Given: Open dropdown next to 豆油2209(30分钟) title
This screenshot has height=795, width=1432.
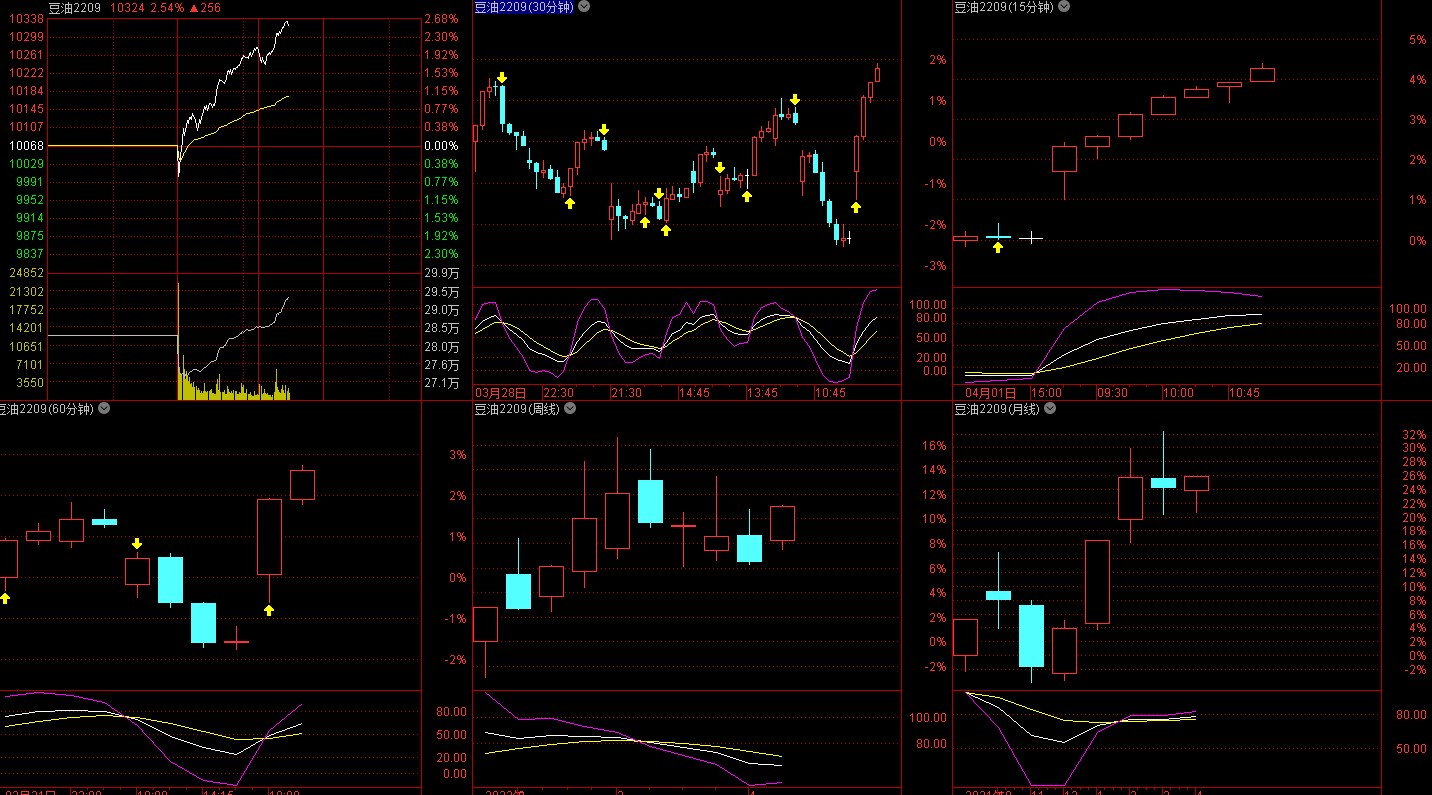Looking at the screenshot, I should tap(584, 6).
